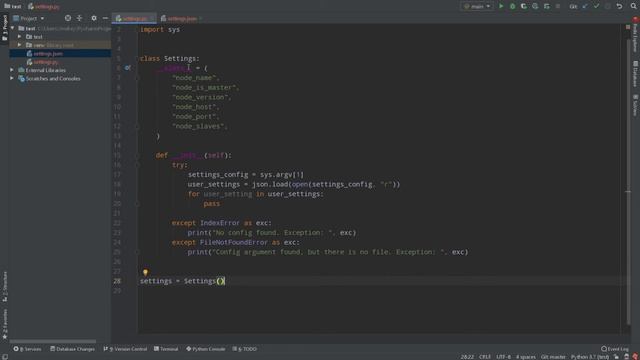Open the Database Changes tool window
The height and width of the screenshot is (360, 640).
tap(72, 349)
